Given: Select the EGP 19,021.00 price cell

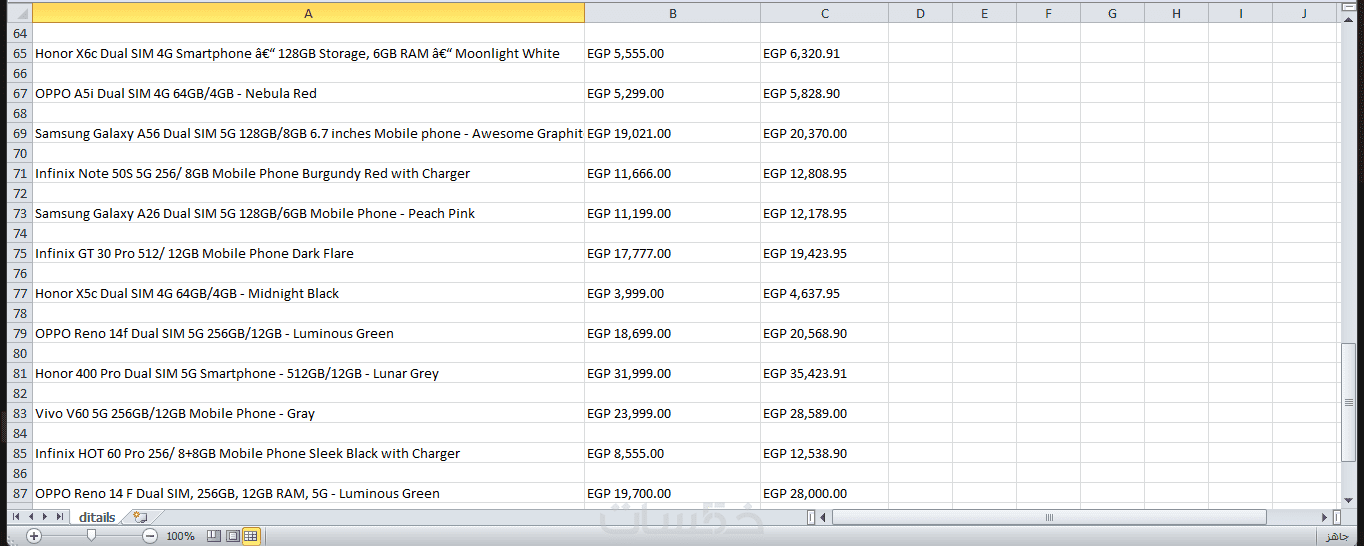Looking at the screenshot, I should (x=672, y=133).
